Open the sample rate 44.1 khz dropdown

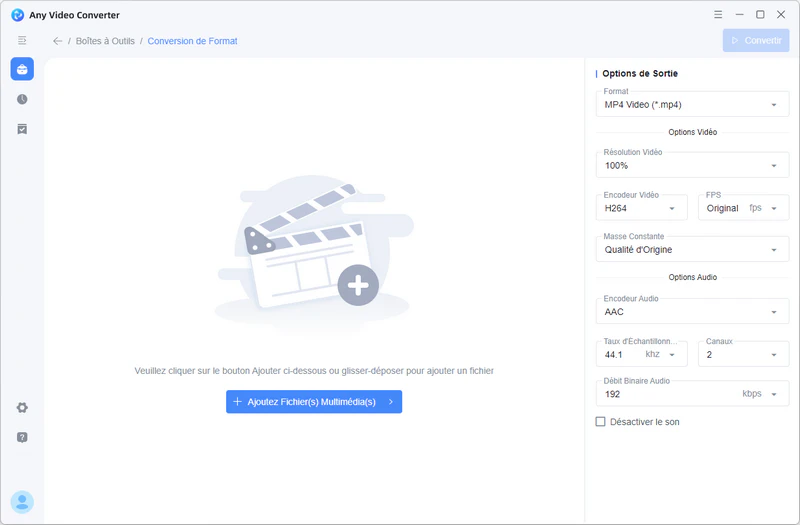click(641, 355)
